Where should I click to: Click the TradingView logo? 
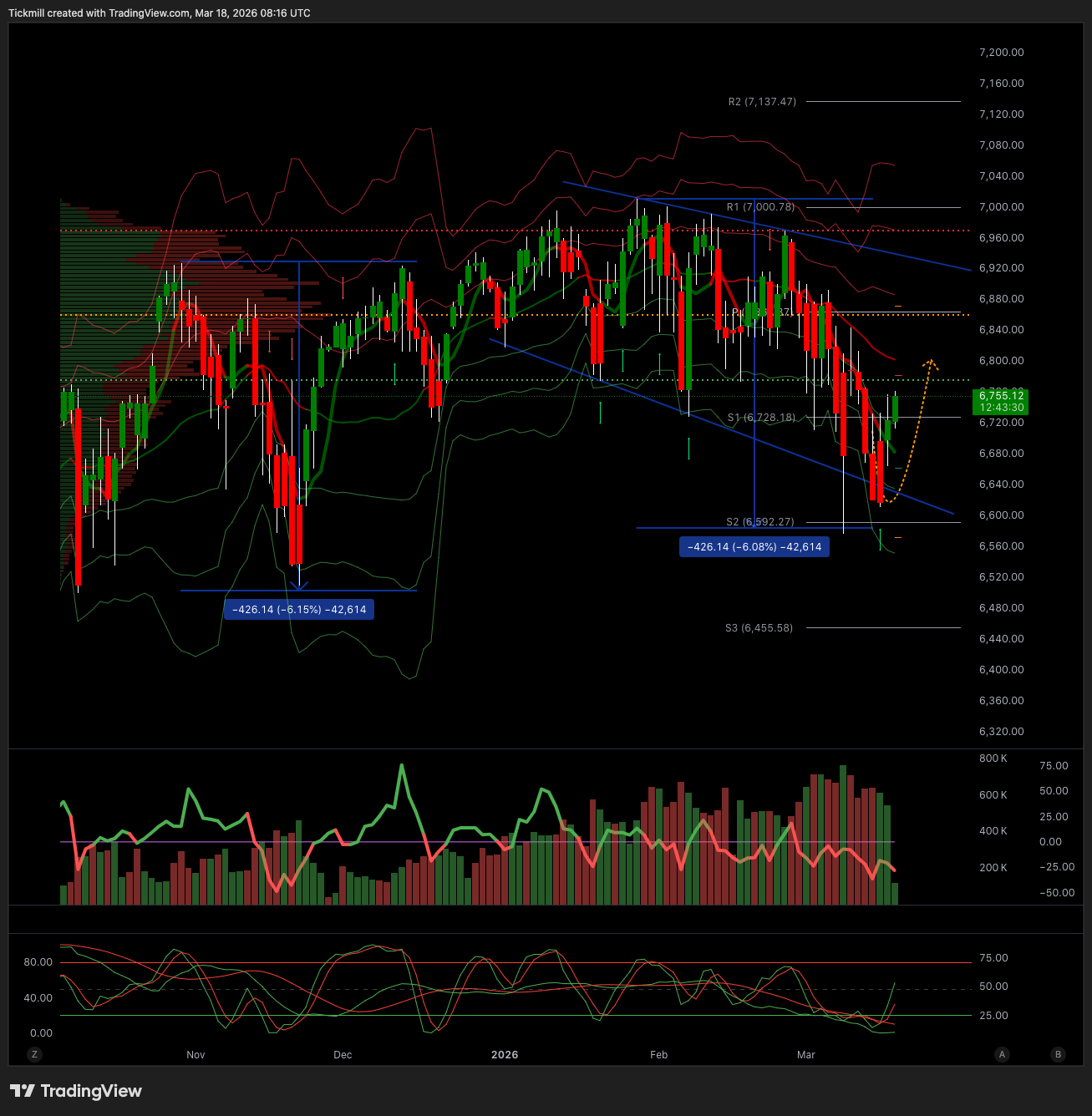pyautogui.click(x=76, y=1091)
